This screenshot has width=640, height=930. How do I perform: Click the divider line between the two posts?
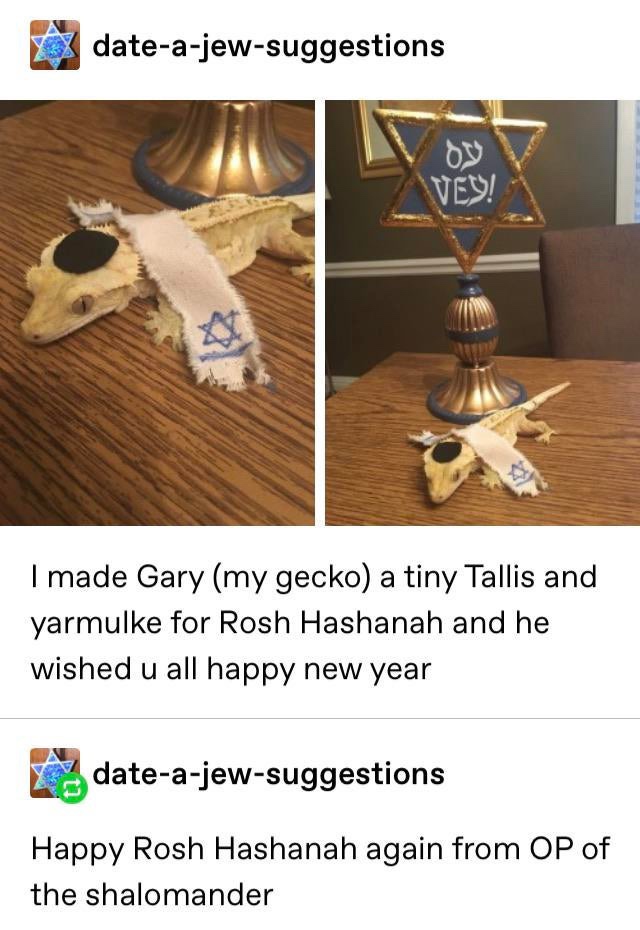320,718
